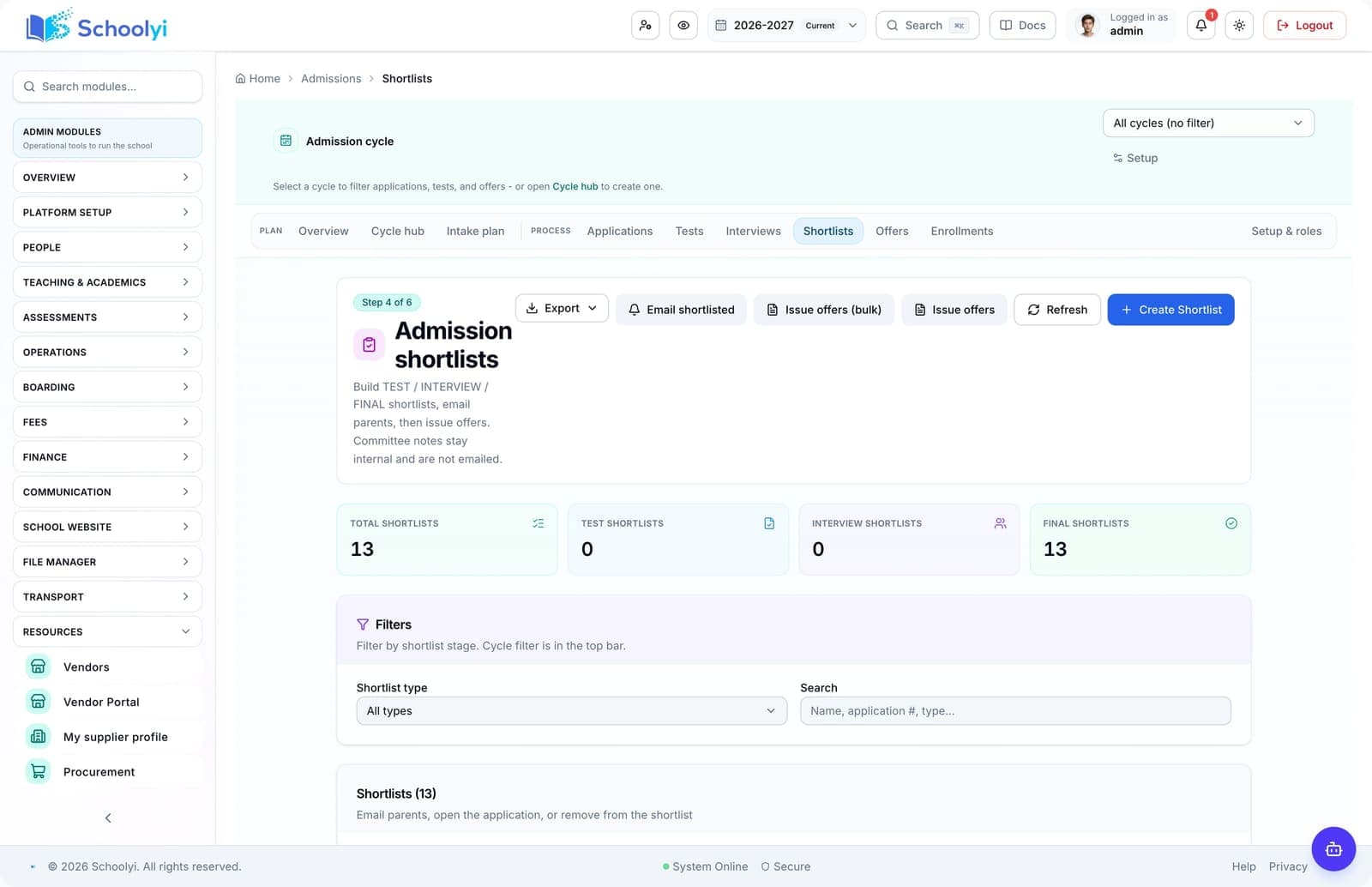Follow the Cycle hub link in description
Viewport: 1372px width, 887px height.
(x=575, y=186)
